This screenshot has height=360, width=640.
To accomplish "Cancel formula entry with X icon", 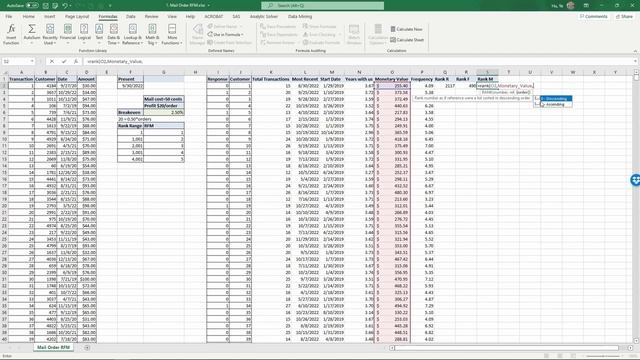I will coord(52,61).
